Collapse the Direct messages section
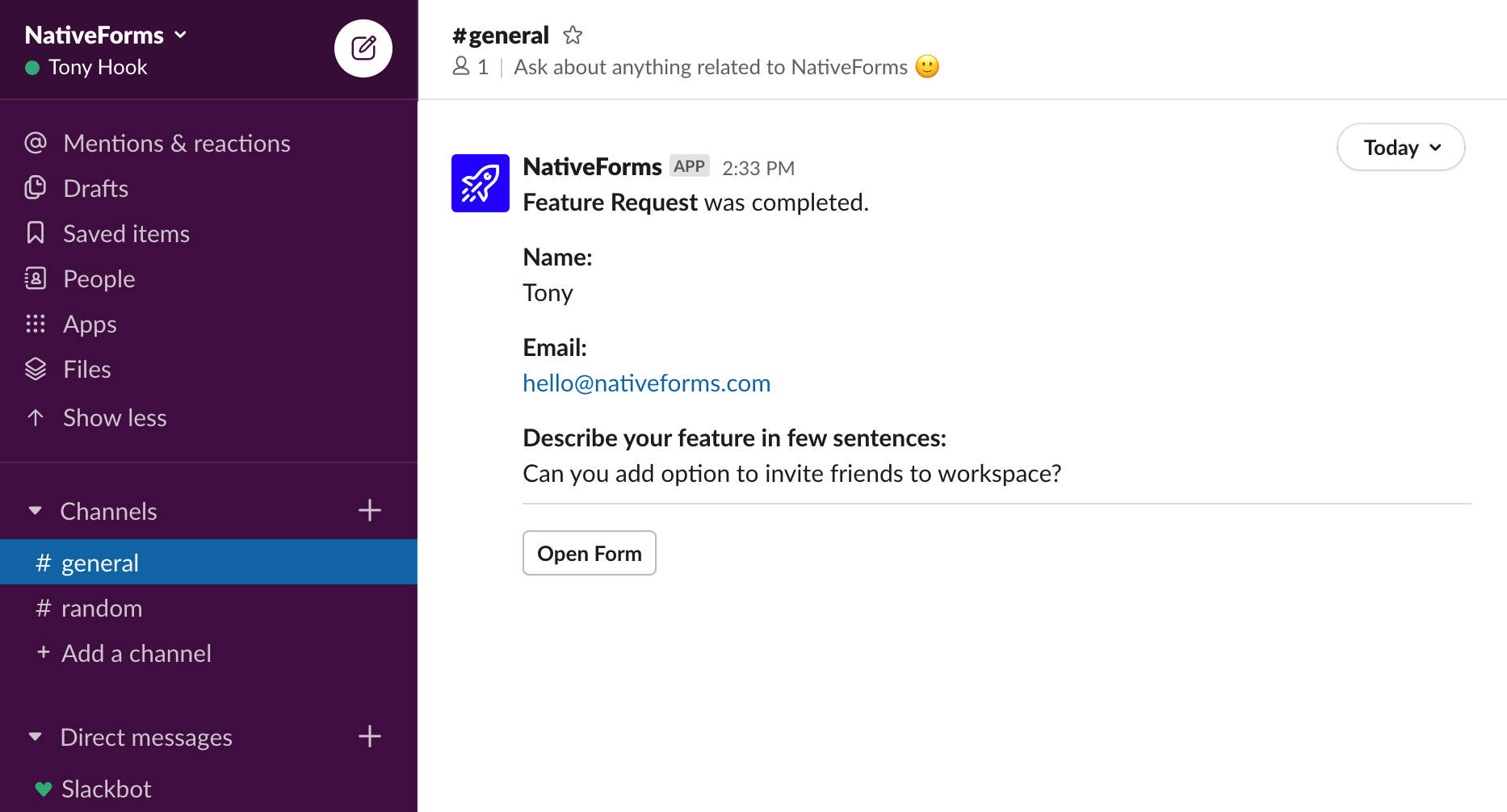 pyautogui.click(x=35, y=737)
